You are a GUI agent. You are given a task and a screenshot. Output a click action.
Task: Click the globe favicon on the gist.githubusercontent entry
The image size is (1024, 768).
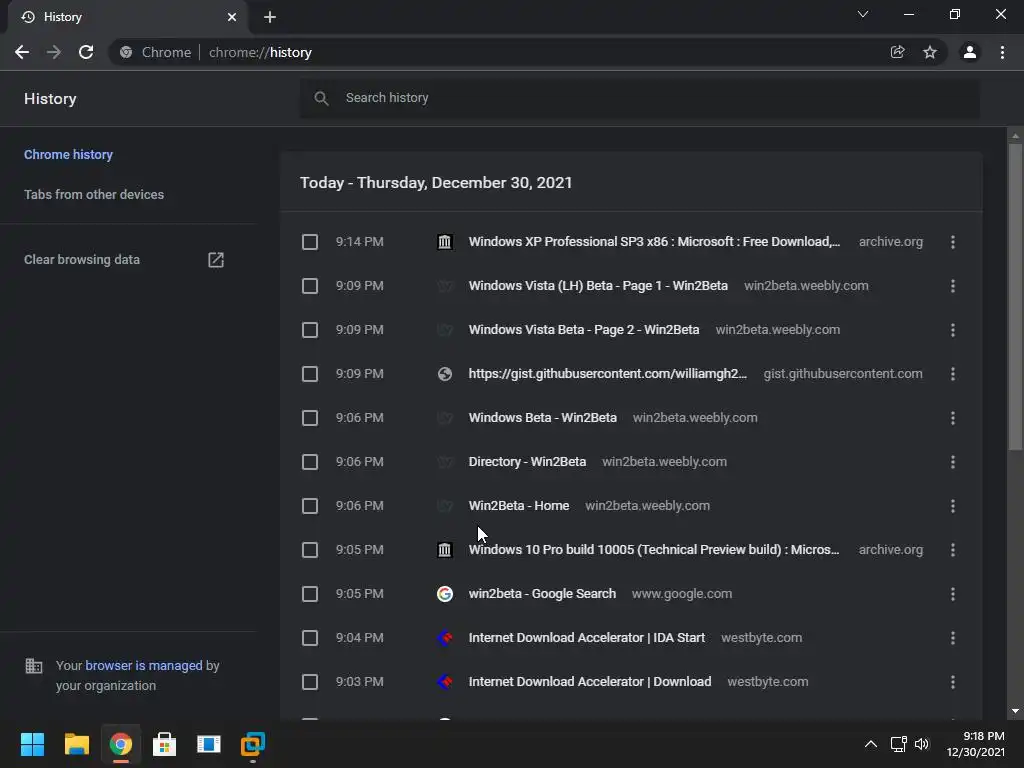(445, 374)
